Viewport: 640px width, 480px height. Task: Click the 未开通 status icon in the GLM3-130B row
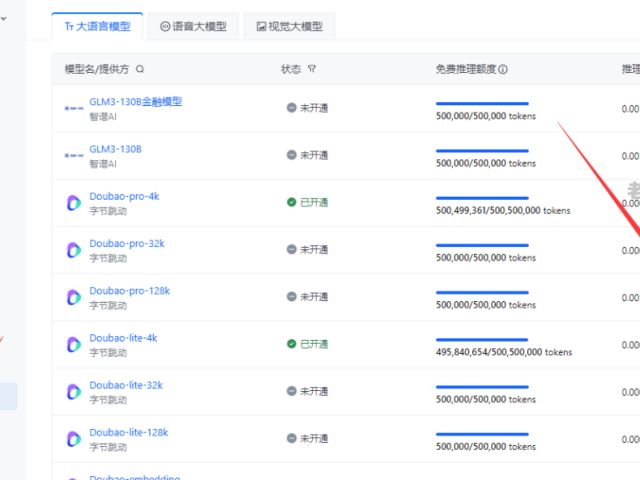(291, 155)
